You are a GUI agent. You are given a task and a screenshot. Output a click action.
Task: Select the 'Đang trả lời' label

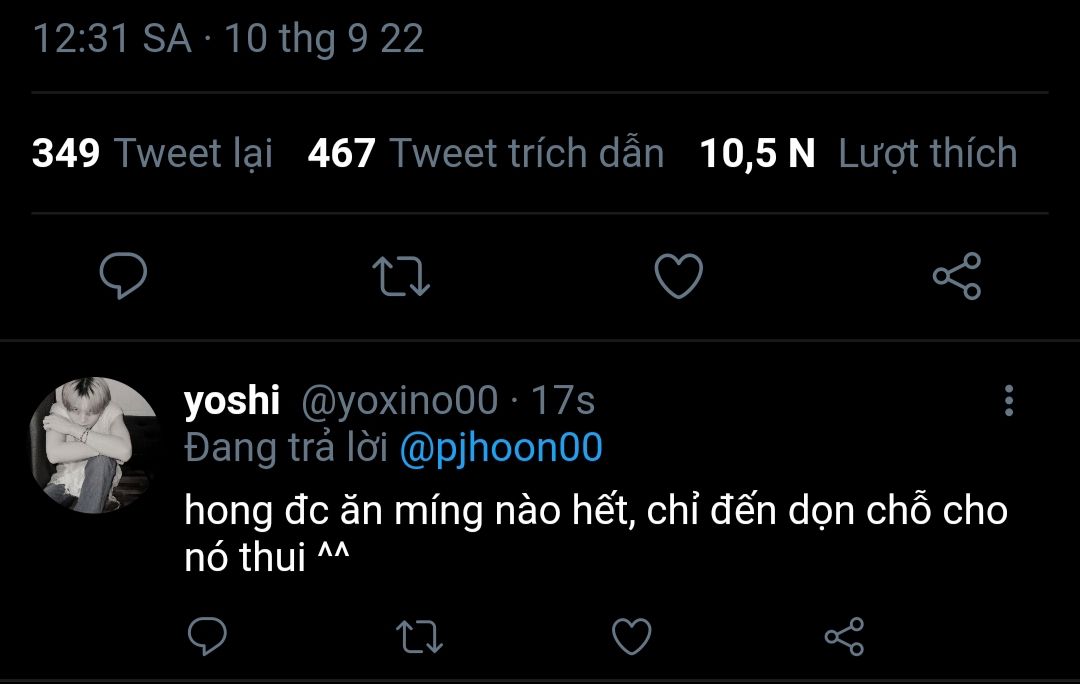pyautogui.click(x=286, y=448)
